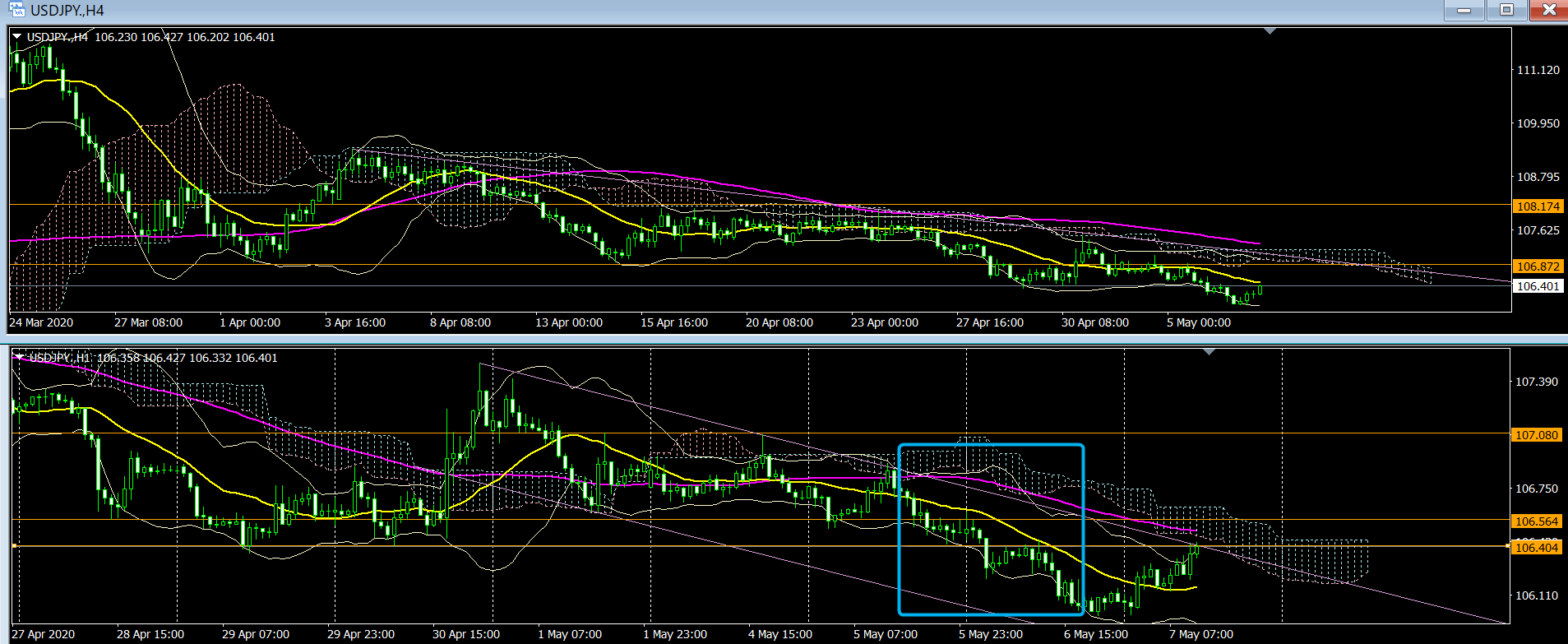
Task: Click the 13 Apr 00:00 time label
Action: click(569, 322)
